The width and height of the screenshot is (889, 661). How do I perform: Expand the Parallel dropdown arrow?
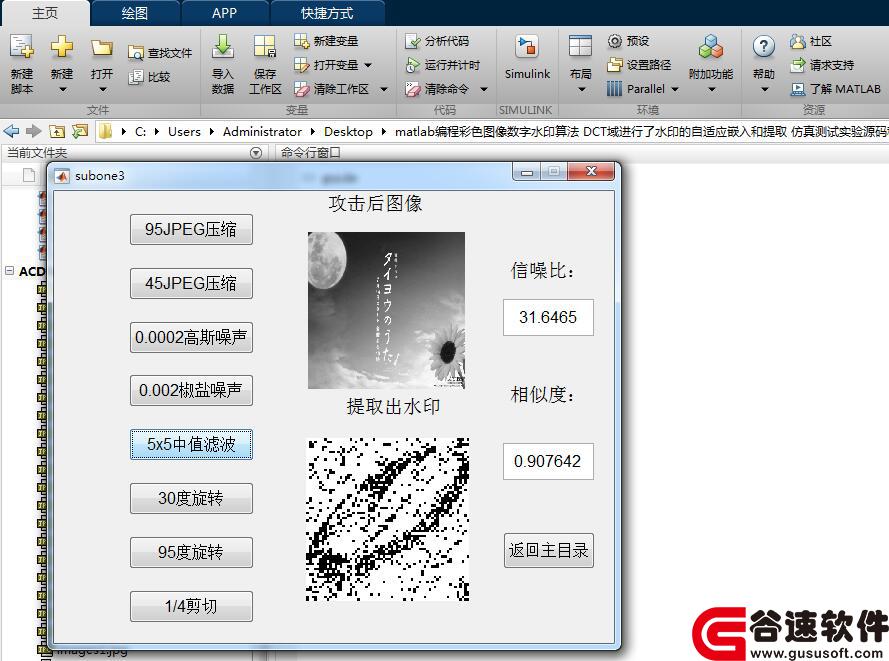tap(675, 89)
